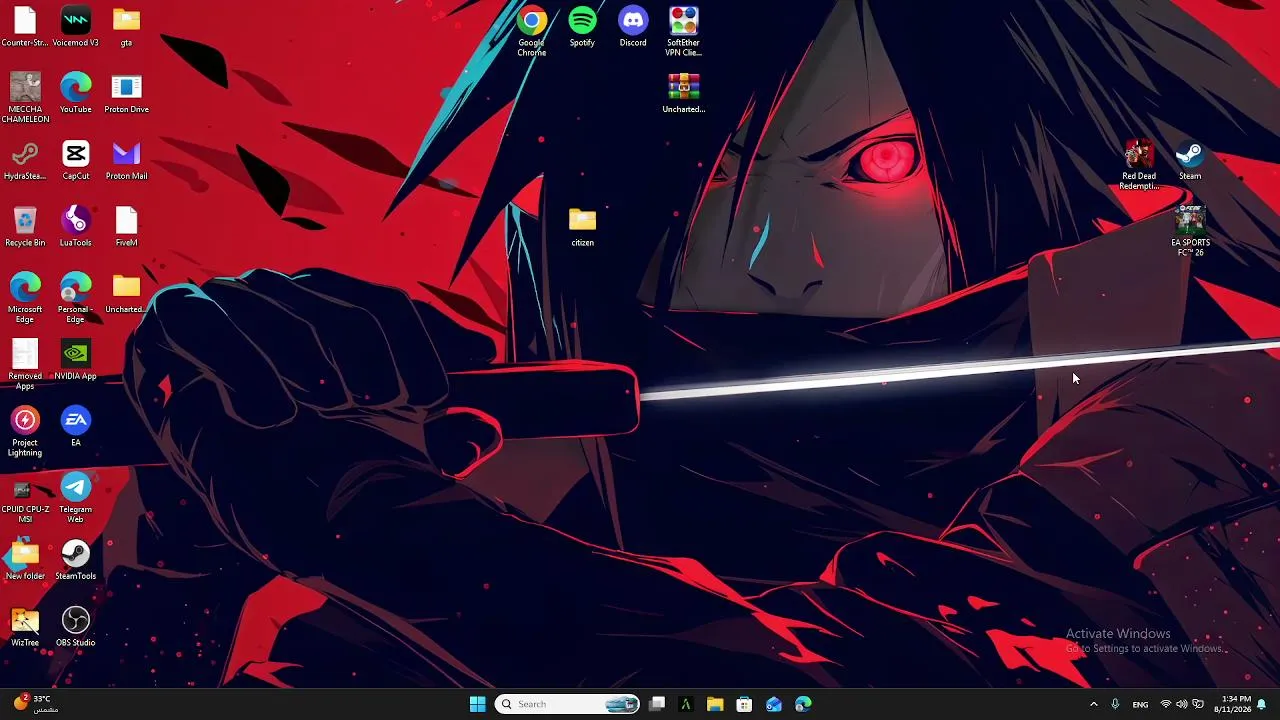Image resolution: width=1280 pixels, height=720 pixels.
Task: Select the gta folder icon
Action: tap(126, 27)
